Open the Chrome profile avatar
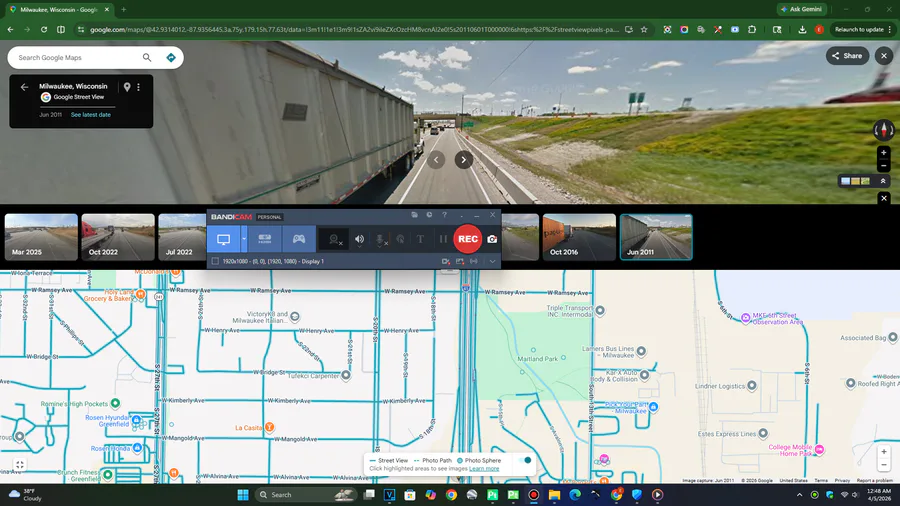 pos(819,29)
